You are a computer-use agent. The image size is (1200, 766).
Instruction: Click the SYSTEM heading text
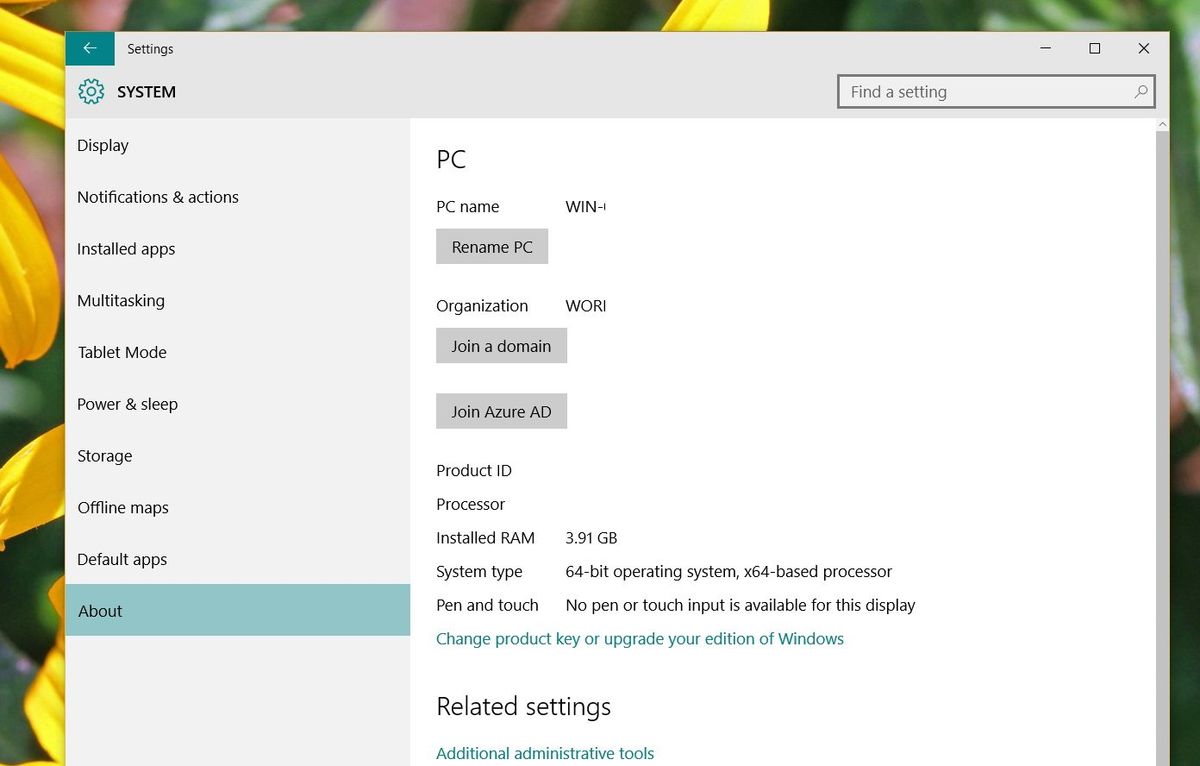click(146, 92)
